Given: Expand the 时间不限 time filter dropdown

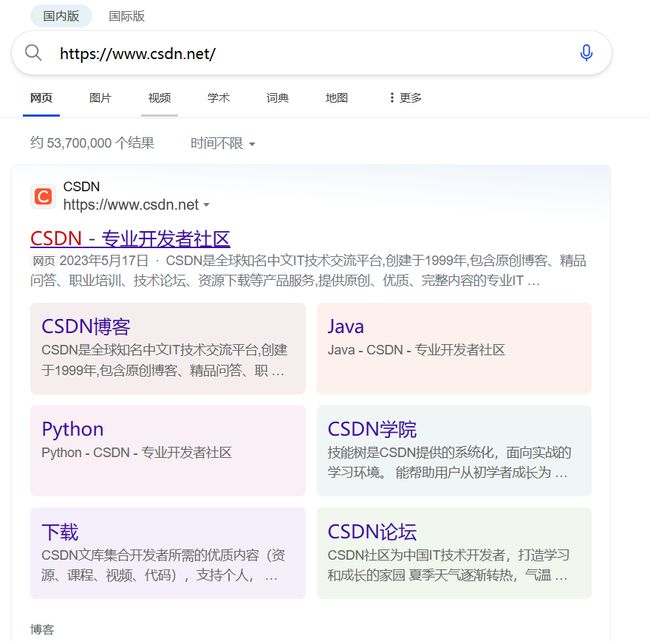Looking at the screenshot, I should tap(223, 143).
